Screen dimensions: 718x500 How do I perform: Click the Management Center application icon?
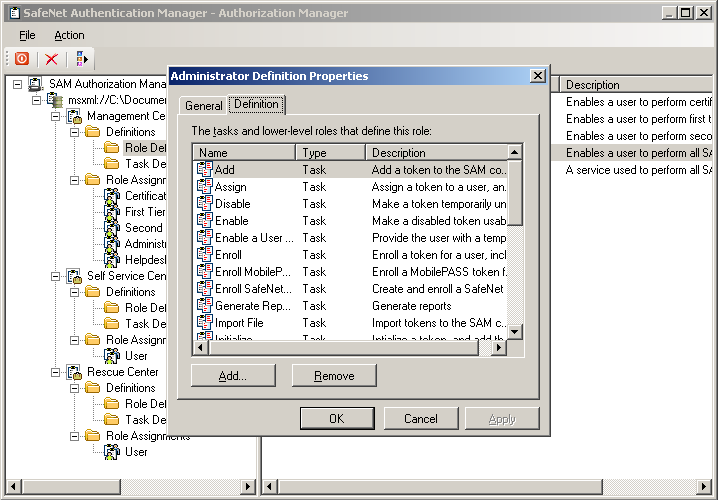click(74, 116)
